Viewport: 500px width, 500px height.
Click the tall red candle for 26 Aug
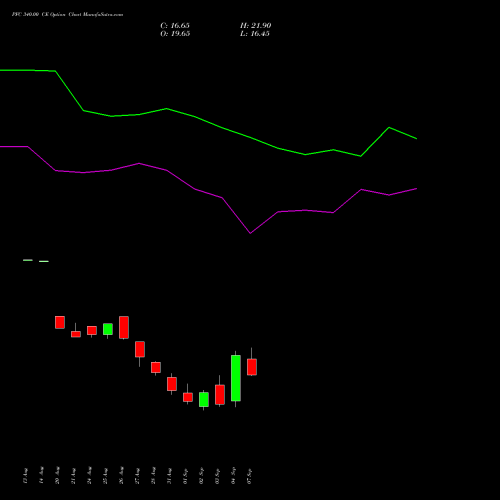coord(124,327)
